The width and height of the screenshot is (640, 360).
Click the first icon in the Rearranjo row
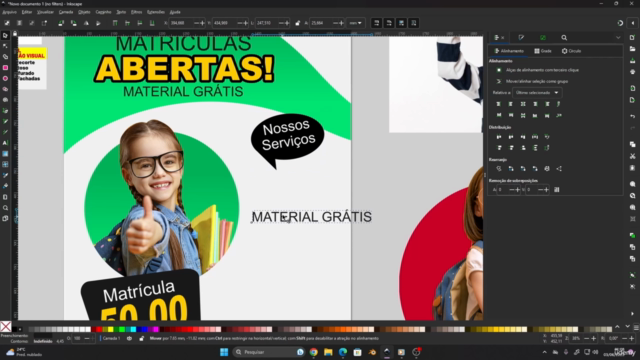click(498, 169)
